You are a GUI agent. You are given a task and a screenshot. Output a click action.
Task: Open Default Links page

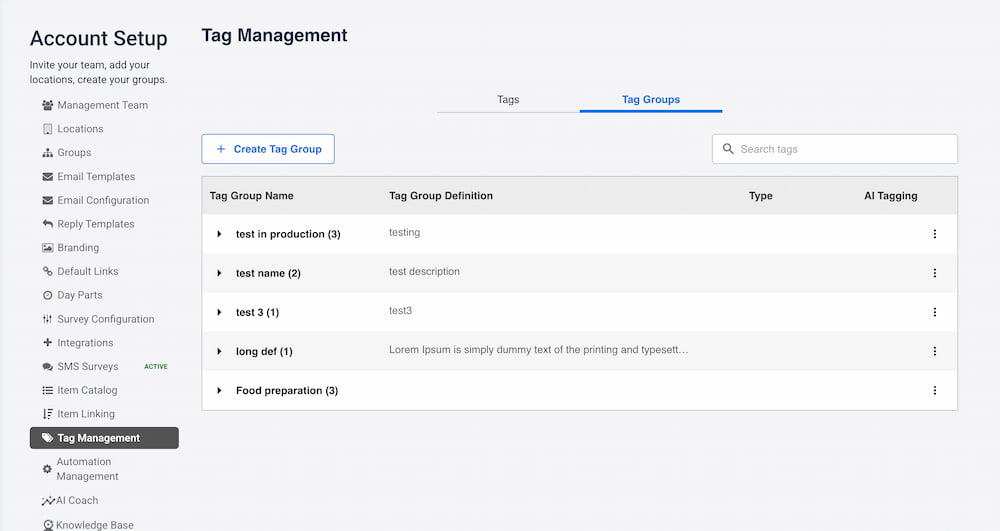pyautogui.click(x=88, y=271)
